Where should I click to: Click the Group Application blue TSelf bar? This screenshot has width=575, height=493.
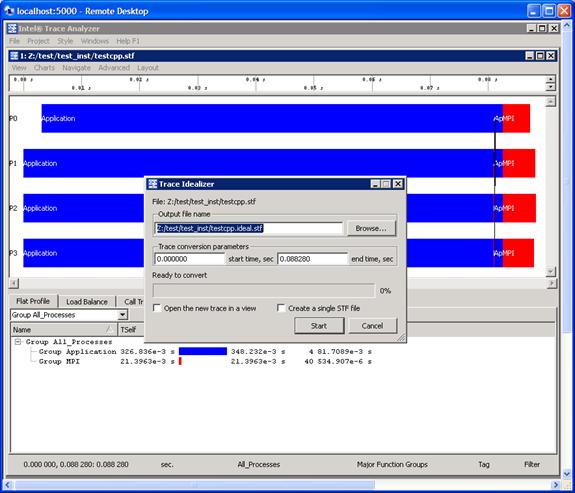point(203,351)
